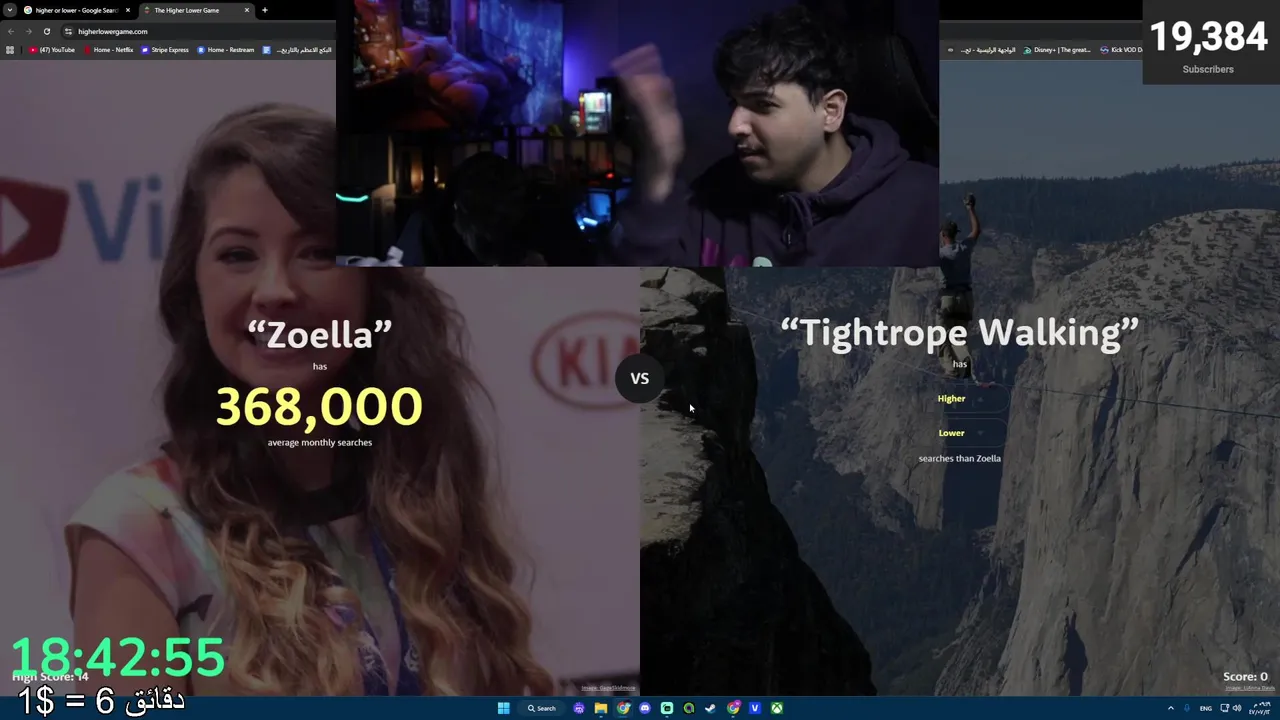The image size is (1280, 720).
Task: Open the purple app icon after Search
Action: point(579,708)
